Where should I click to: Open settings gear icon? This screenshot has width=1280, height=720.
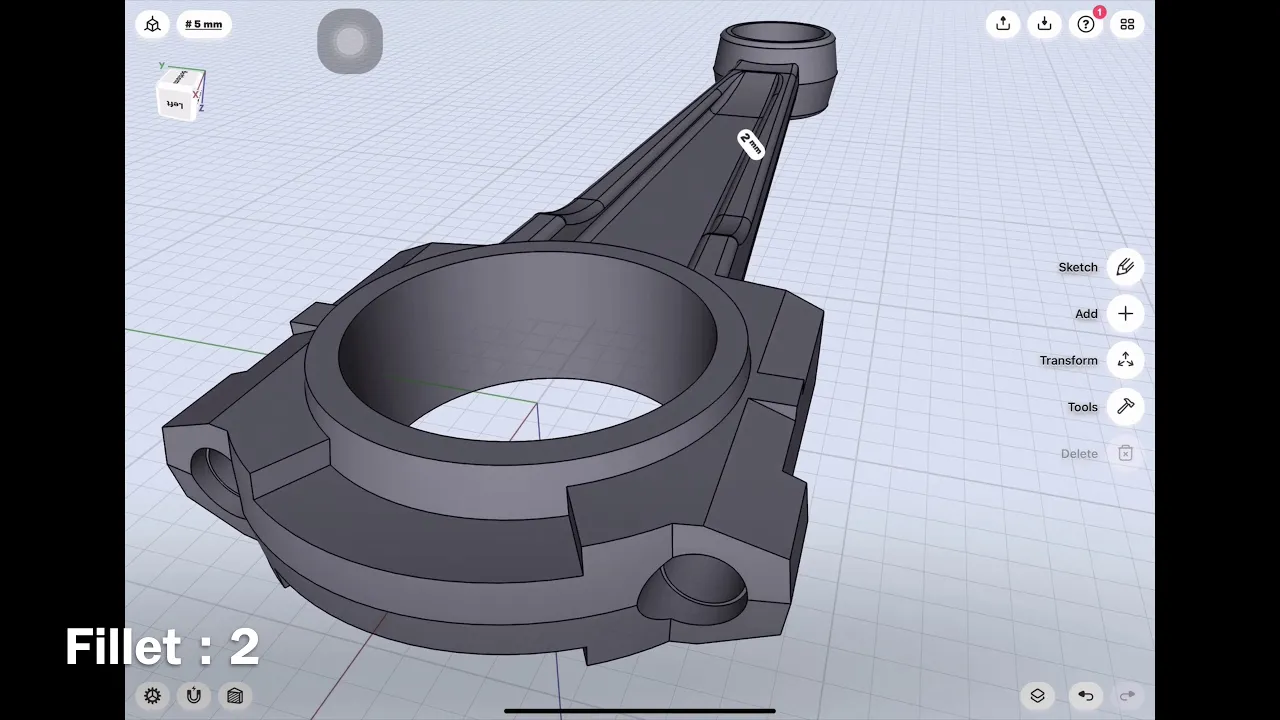[x=153, y=696]
